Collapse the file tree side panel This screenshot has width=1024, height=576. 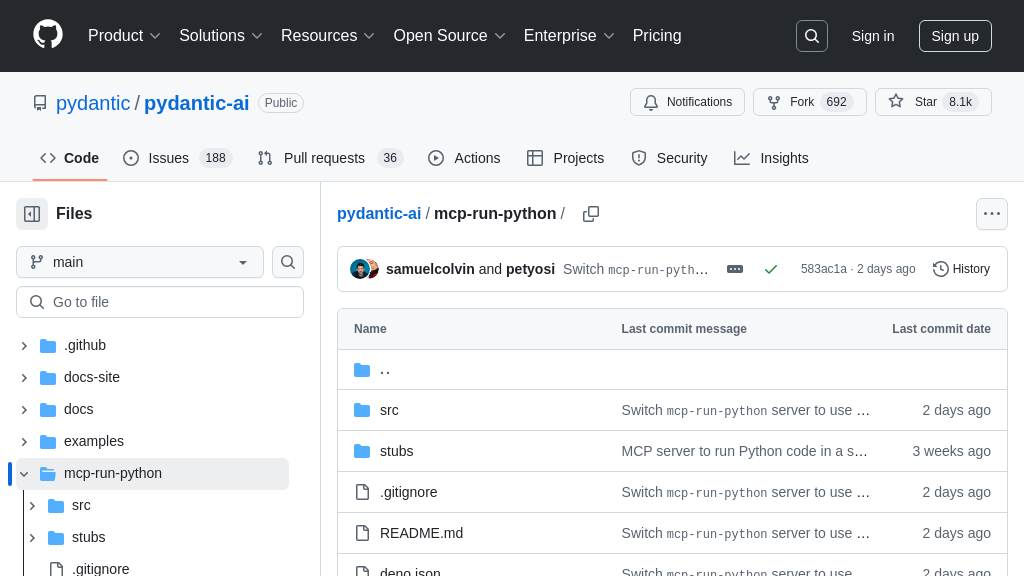pyautogui.click(x=32, y=214)
